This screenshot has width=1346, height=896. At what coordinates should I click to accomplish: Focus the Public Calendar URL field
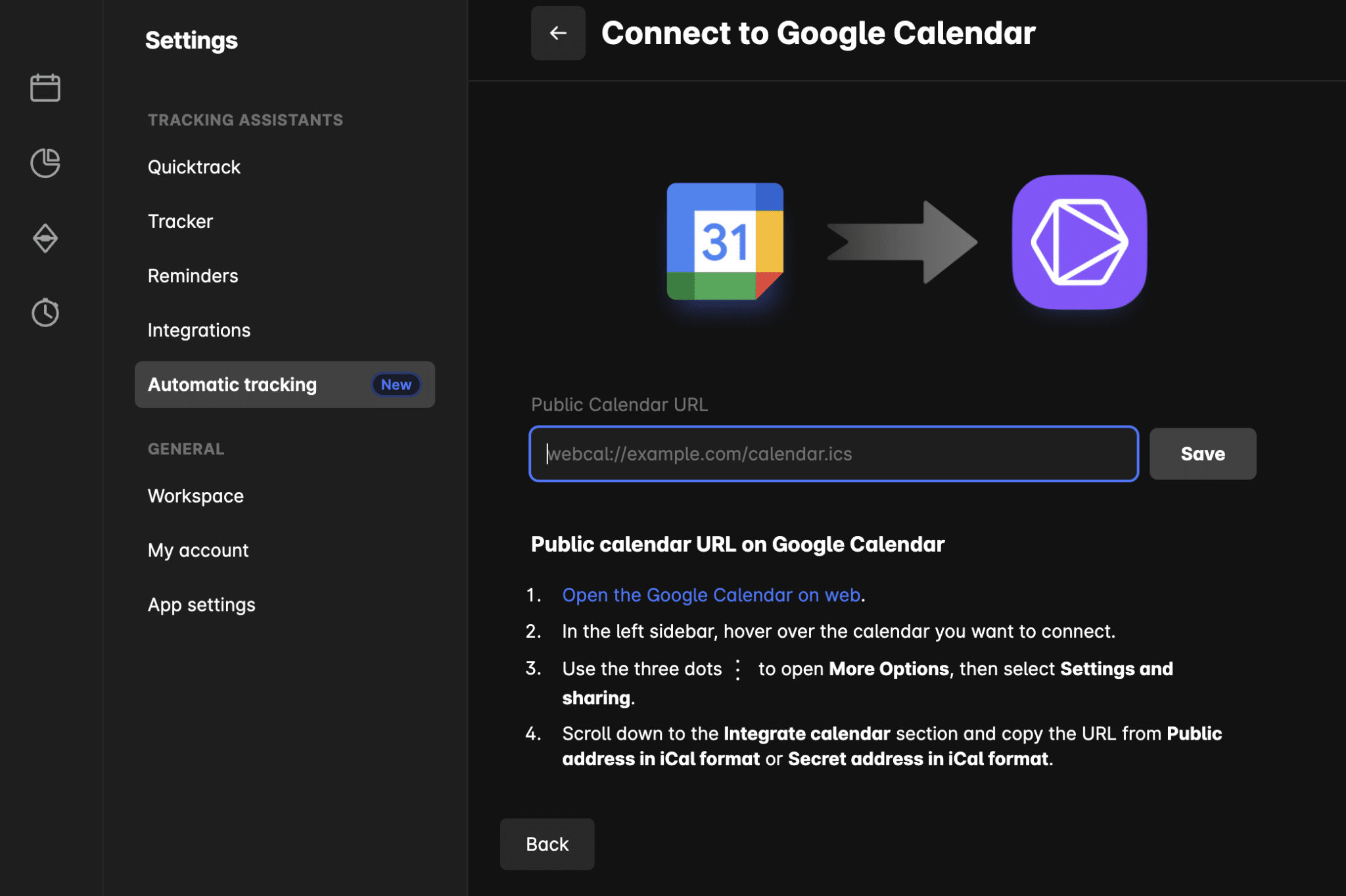(x=833, y=454)
